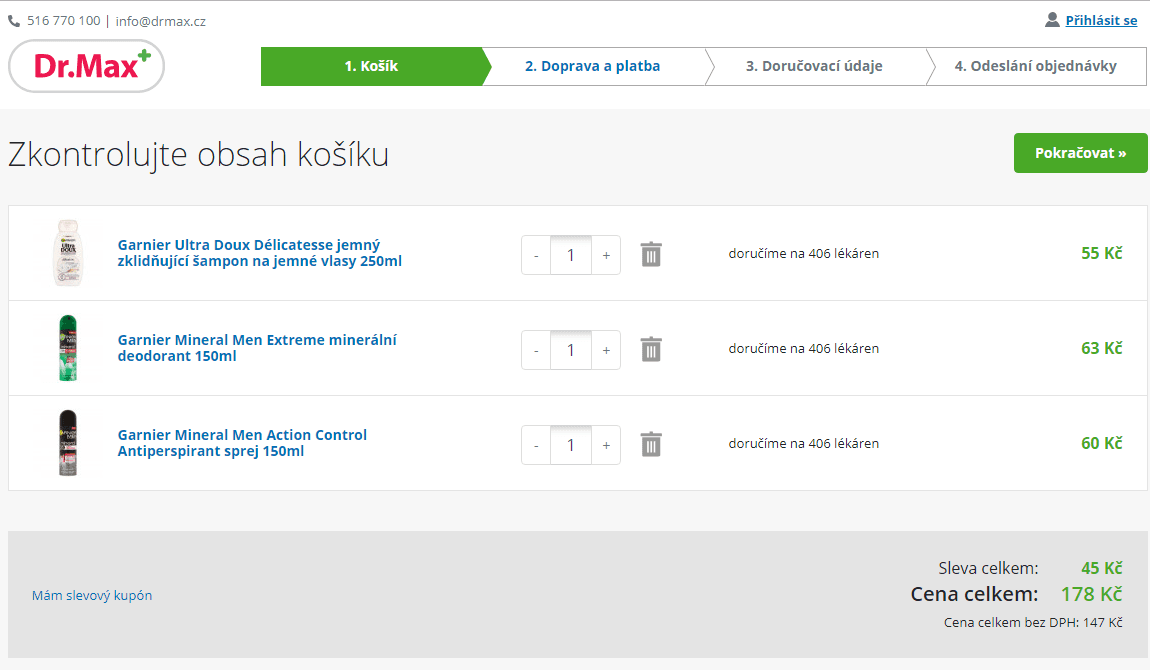This screenshot has width=1150, height=670.
Task: Remove Garnier Mineral Men Extreme deodorant via trash icon
Action: pyautogui.click(x=651, y=350)
